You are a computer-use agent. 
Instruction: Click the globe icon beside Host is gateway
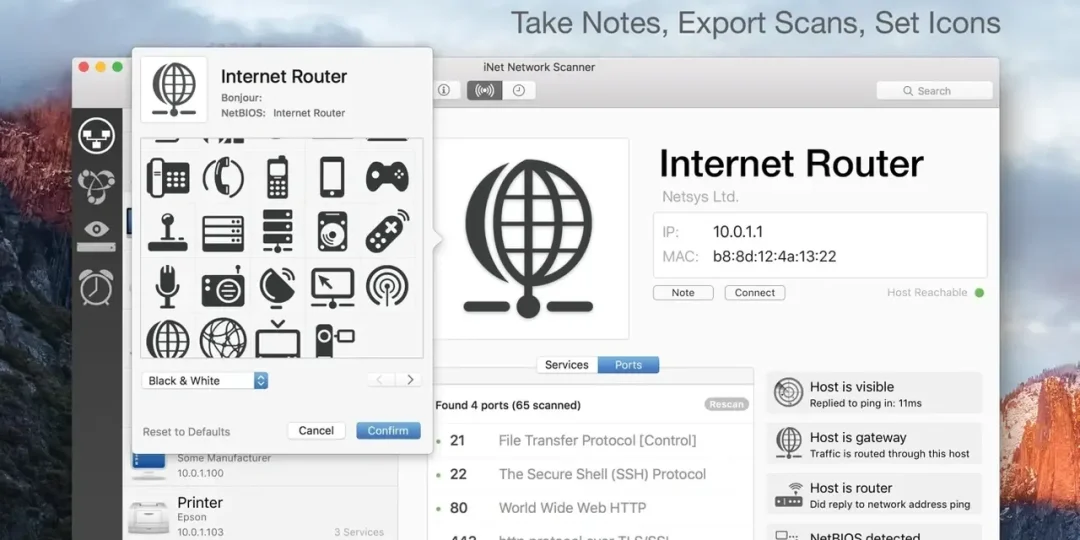788,443
